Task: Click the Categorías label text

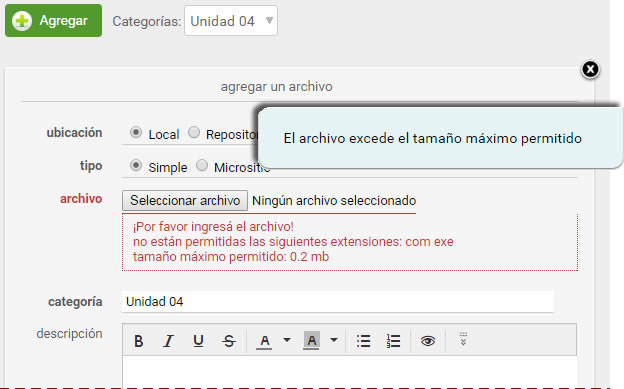Action: (146, 22)
